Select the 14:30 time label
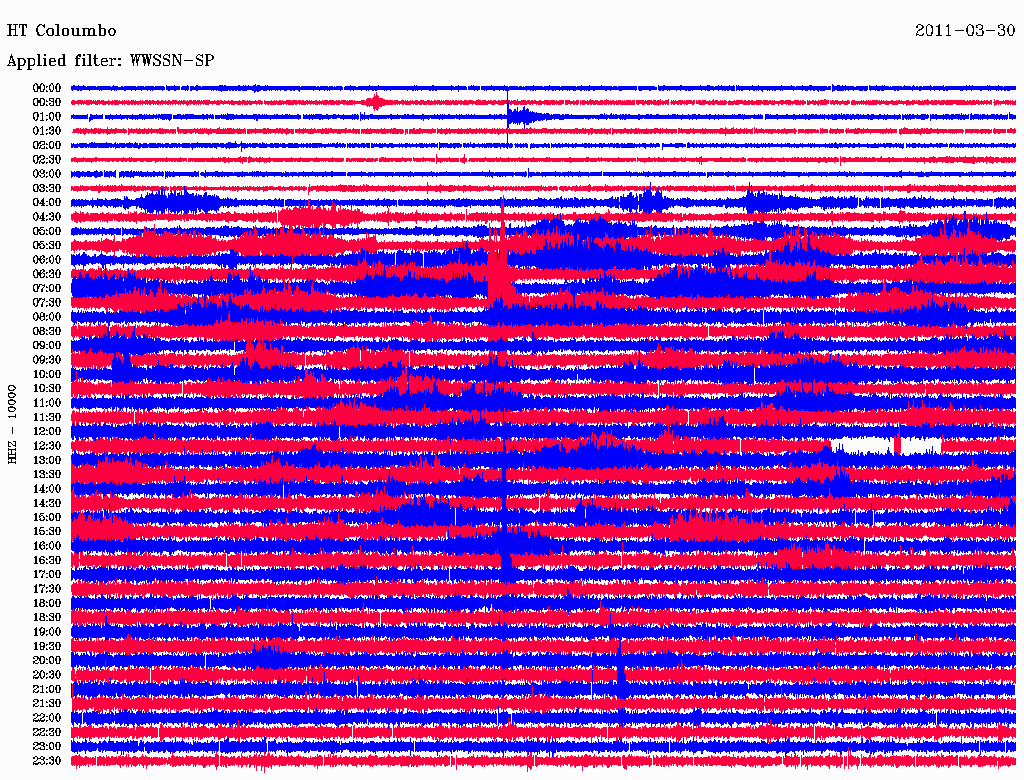Viewport: 1024px width, 780px height. 46,503
